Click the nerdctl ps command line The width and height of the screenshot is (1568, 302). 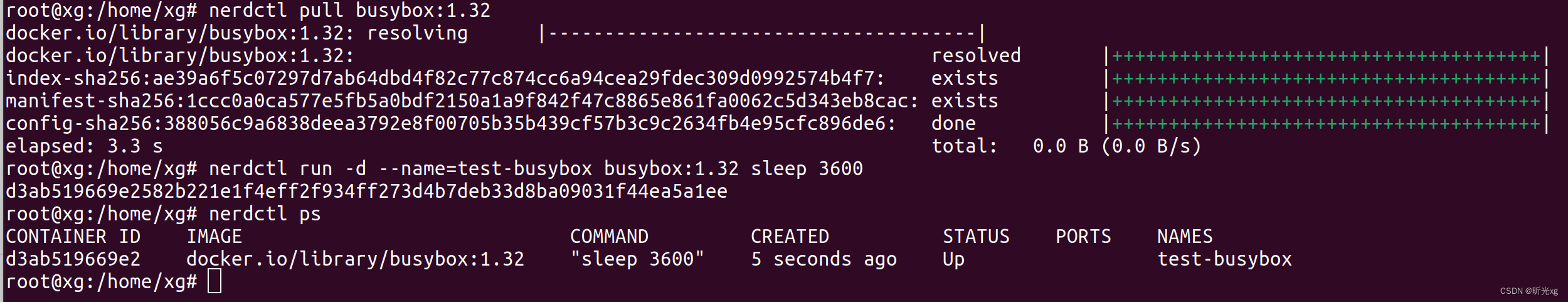[265, 214]
